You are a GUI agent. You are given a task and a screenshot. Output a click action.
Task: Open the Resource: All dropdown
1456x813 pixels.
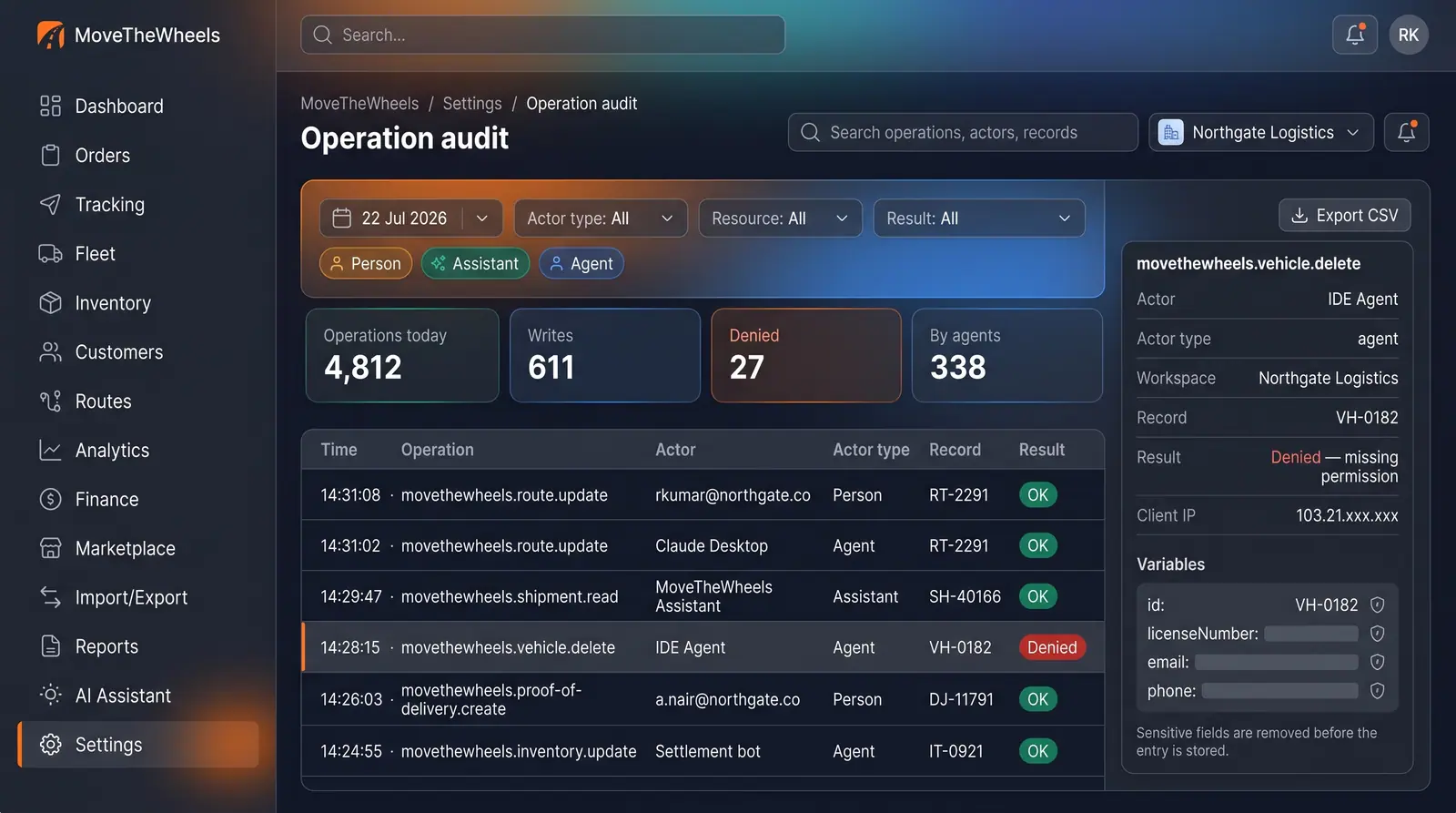(x=780, y=218)
